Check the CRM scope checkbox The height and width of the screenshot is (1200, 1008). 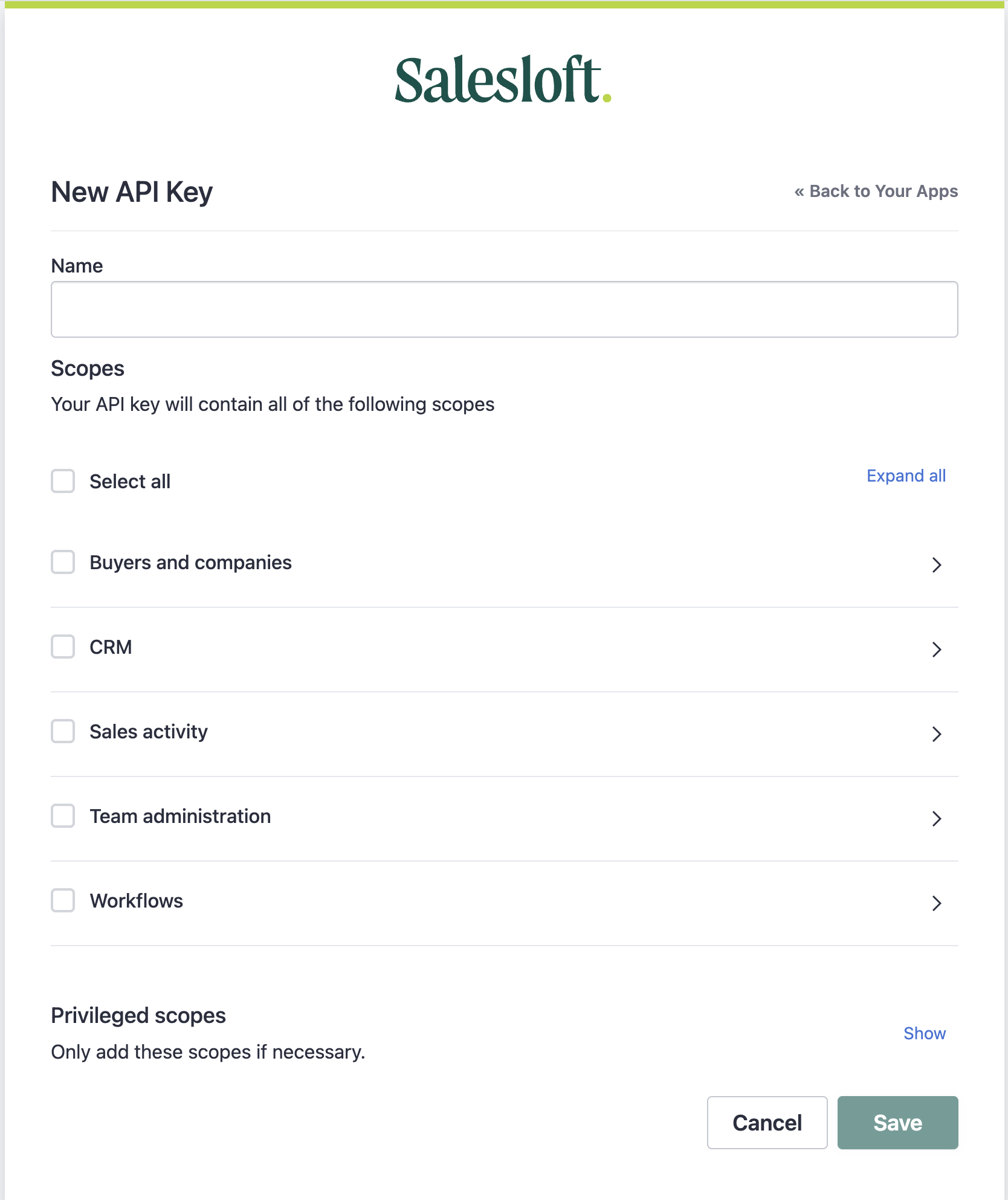(x=63, y=647)
